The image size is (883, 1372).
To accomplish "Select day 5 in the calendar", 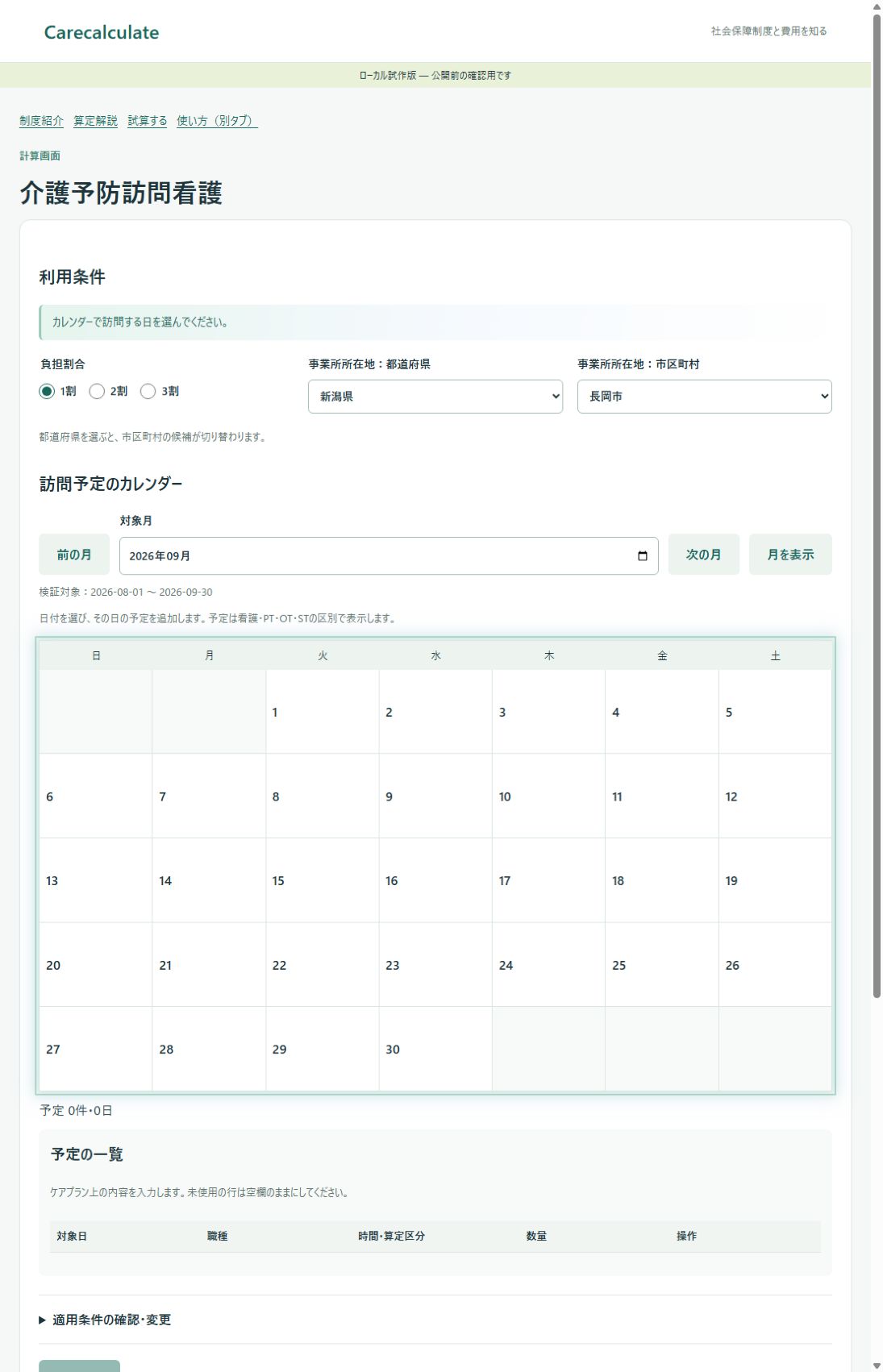I will [x=775, y=712].
